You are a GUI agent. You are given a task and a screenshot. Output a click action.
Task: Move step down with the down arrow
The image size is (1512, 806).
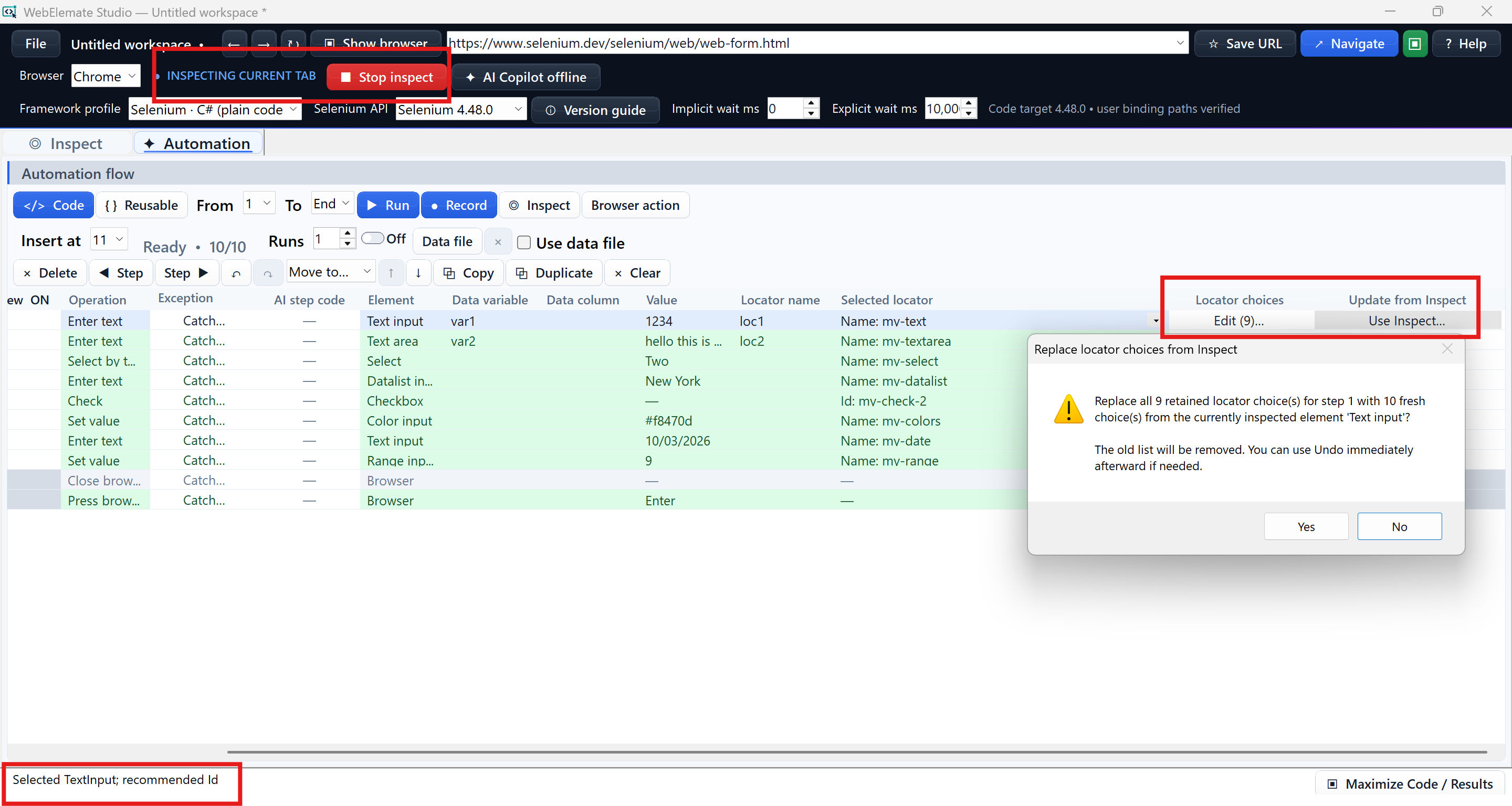418,273
